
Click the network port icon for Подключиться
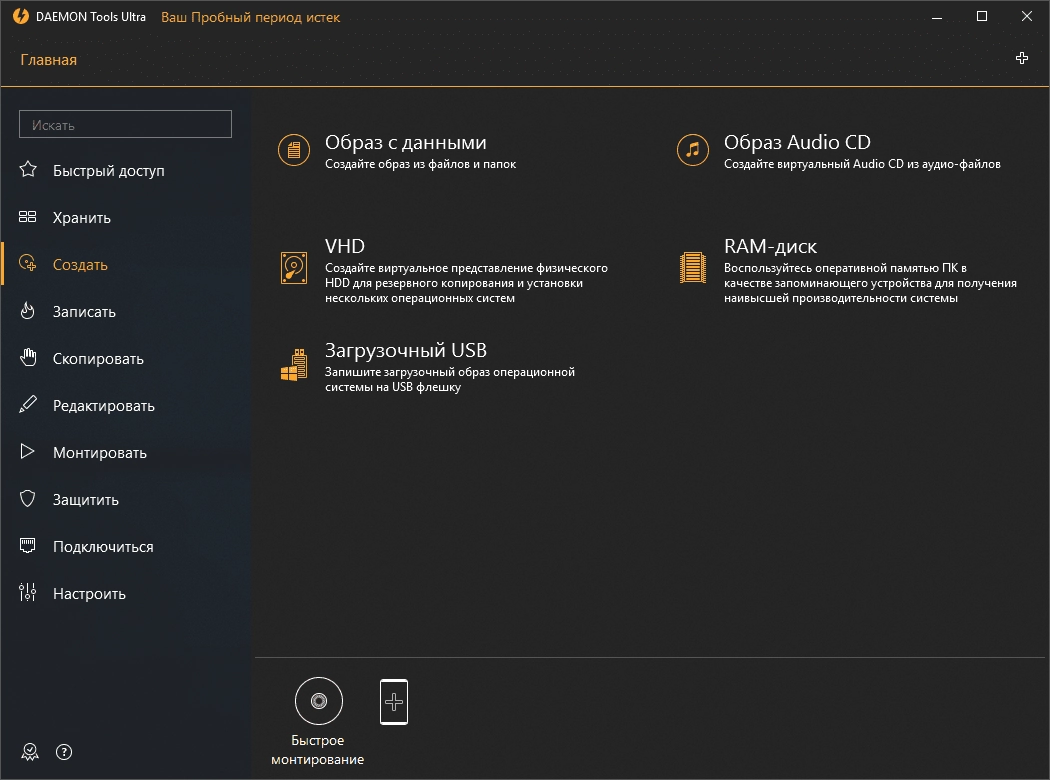[27, 545]
